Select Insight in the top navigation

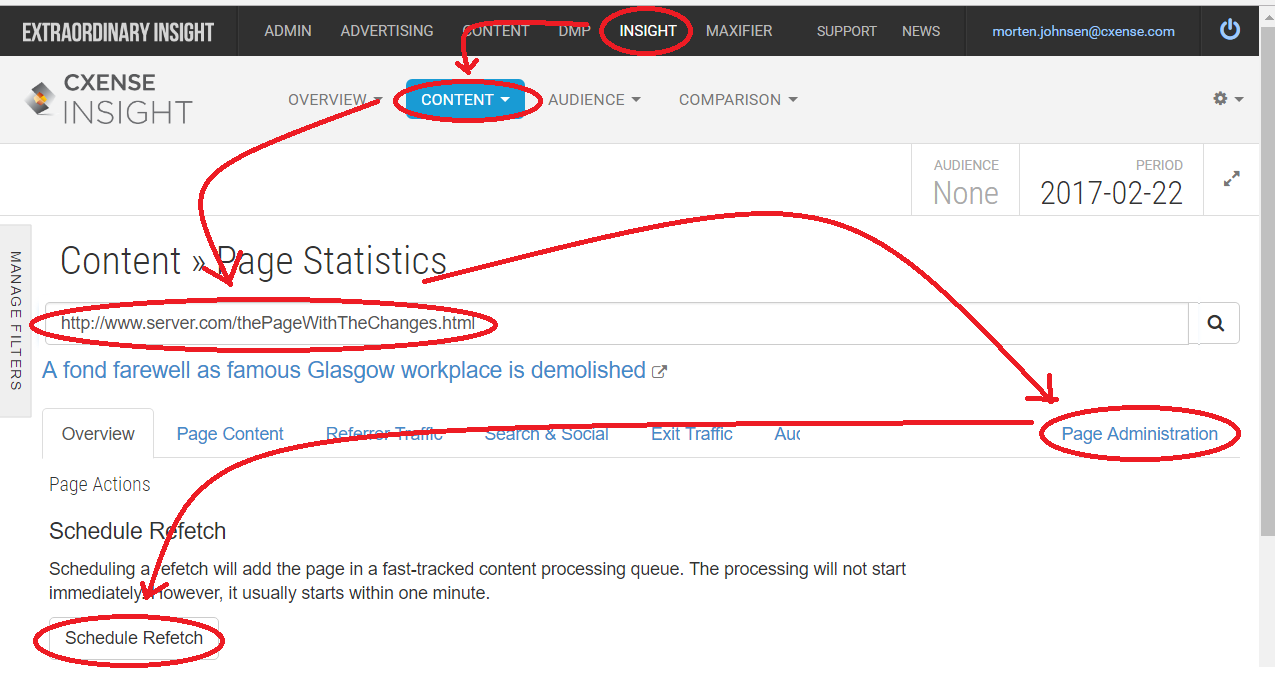click(x=648, y=31)
